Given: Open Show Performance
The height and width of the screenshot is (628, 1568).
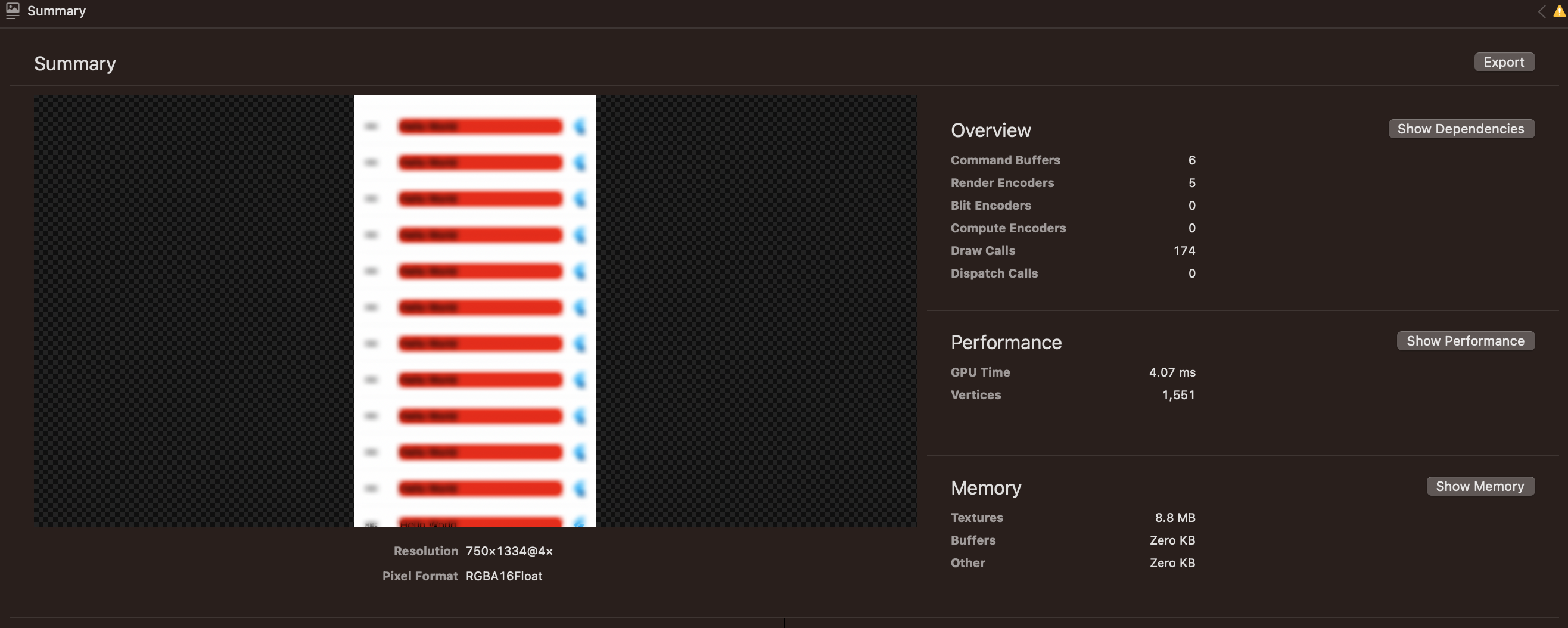Looking at the screenshot, I should [x=1466, y=340].
